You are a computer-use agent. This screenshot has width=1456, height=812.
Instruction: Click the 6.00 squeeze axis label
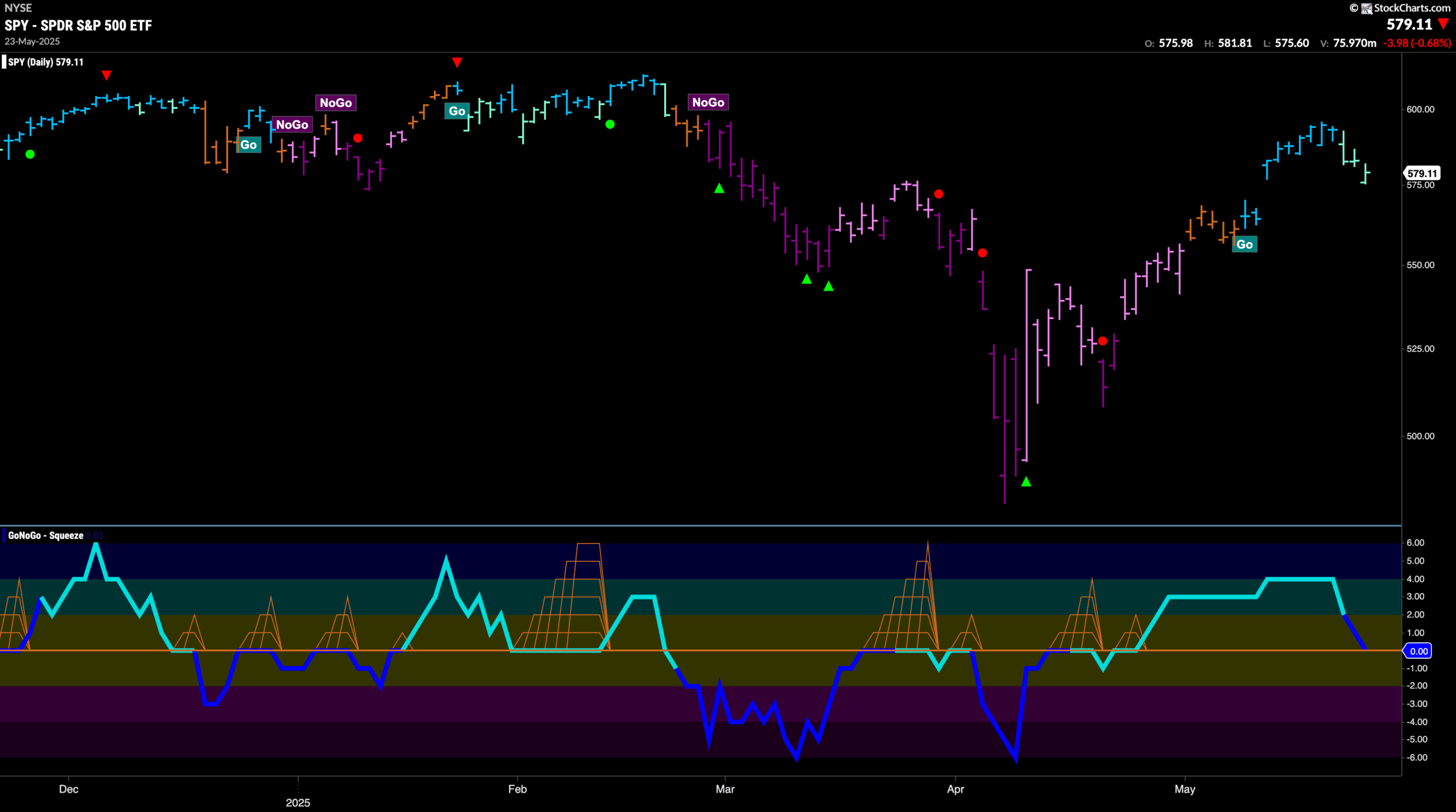[1415, 542]
